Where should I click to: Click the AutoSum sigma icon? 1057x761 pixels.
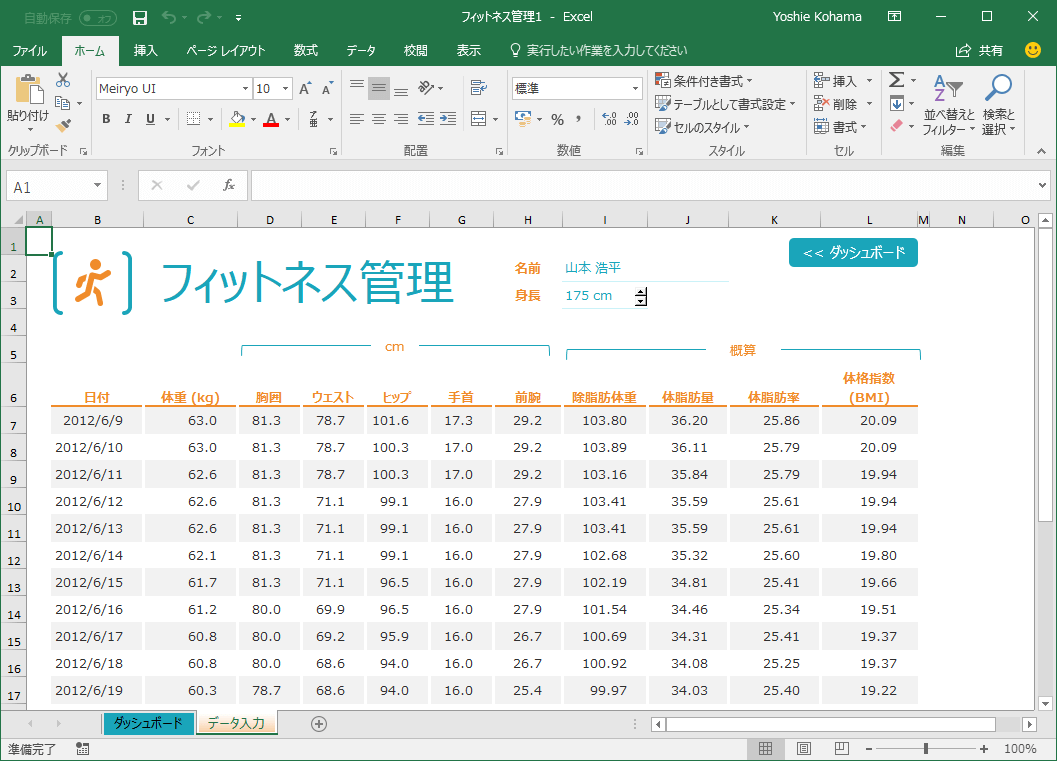coord(896,80)
